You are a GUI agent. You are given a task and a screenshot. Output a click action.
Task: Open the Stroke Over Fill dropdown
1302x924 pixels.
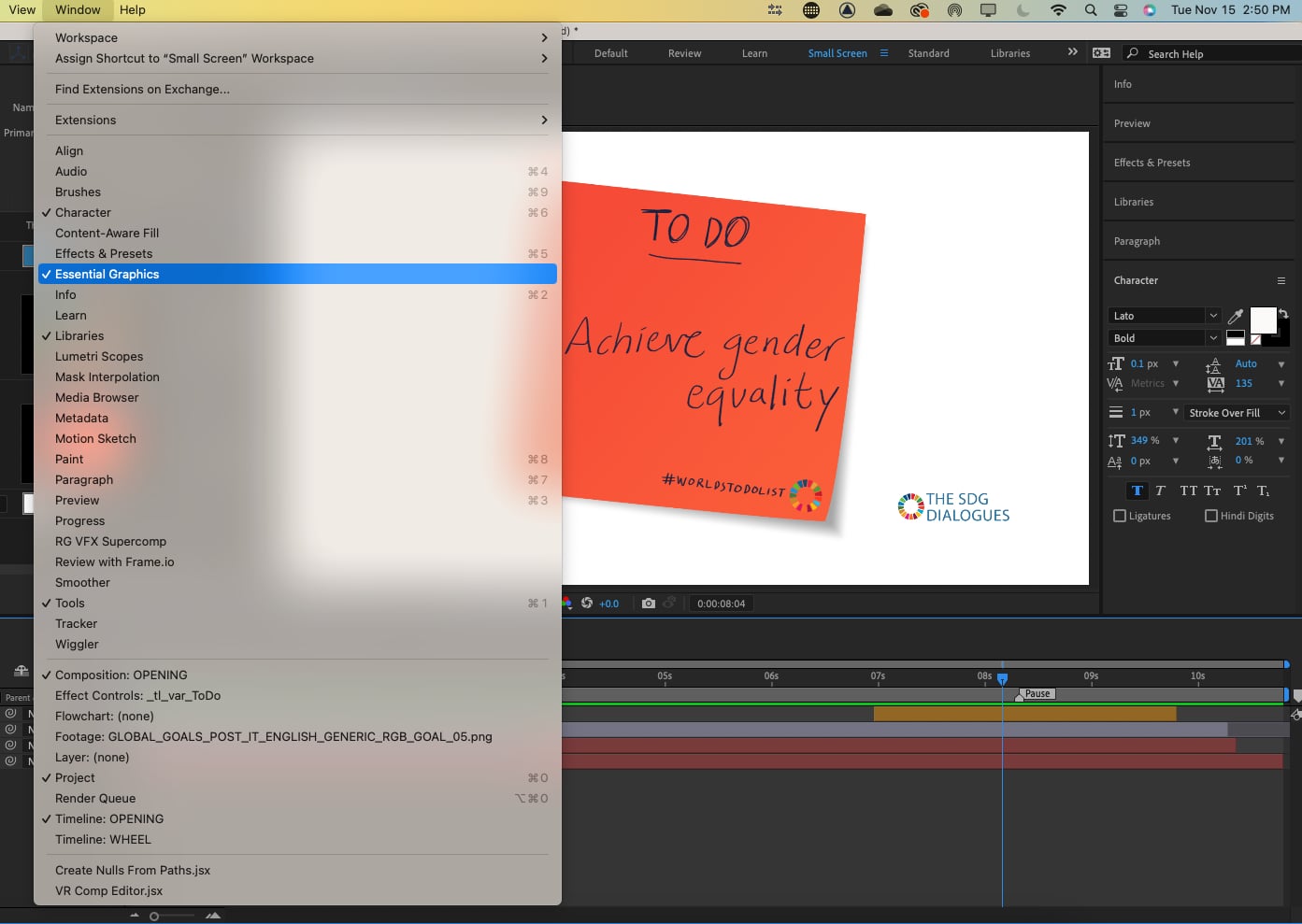[x=1237, y=413]
